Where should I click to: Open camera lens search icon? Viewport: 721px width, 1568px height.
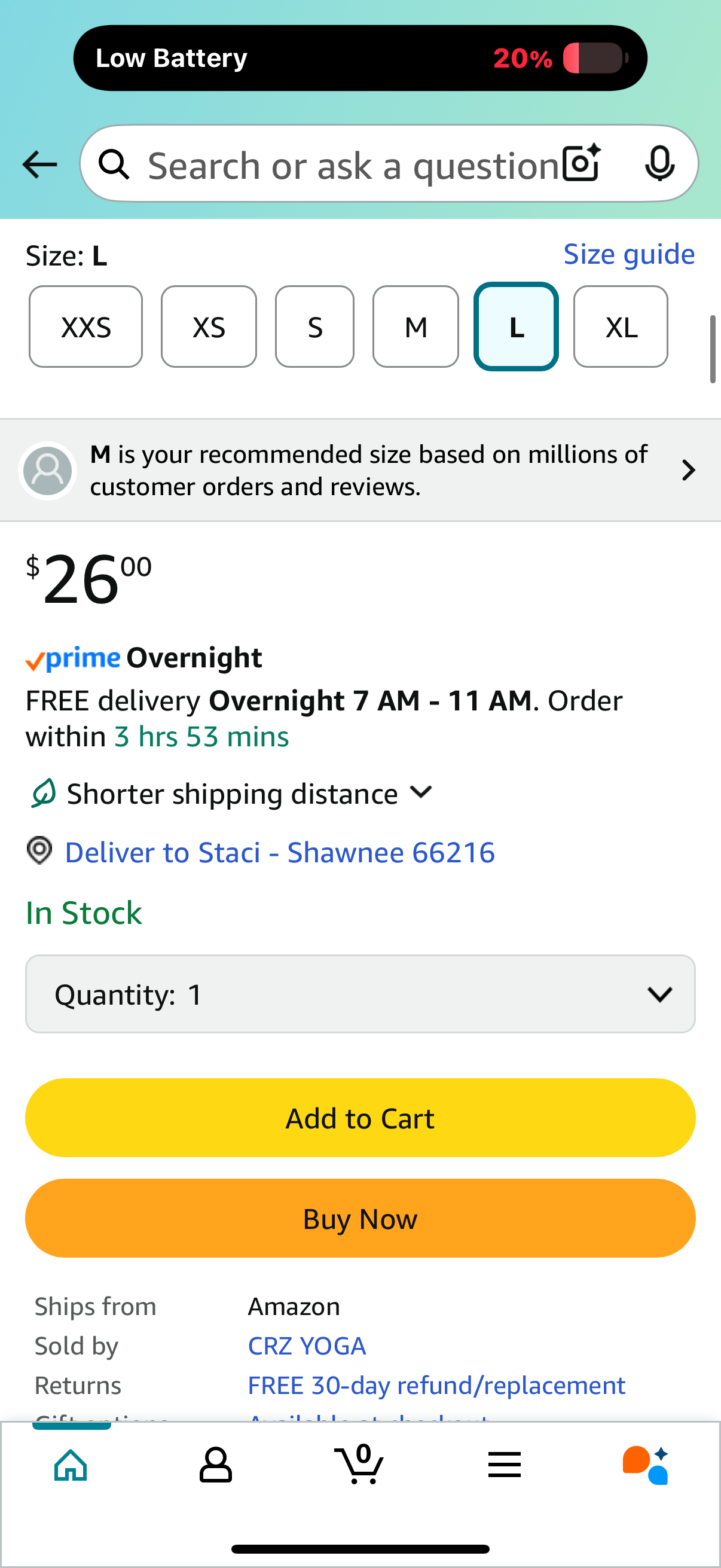582,163
